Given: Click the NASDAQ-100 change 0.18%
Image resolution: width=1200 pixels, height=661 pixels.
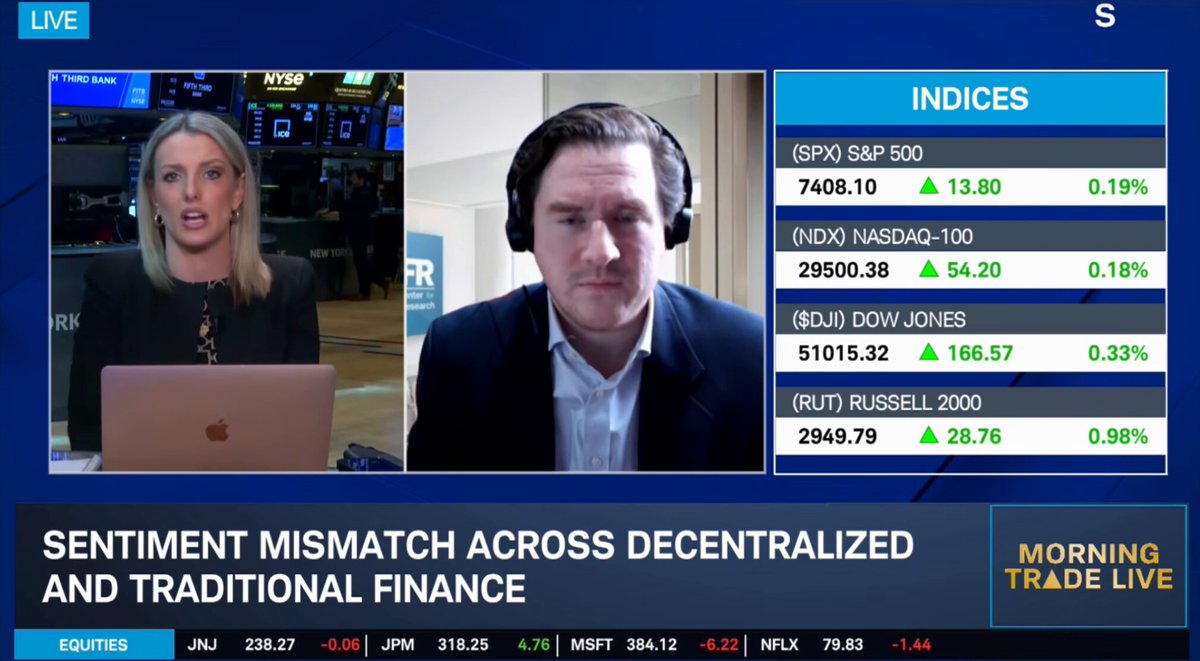Looking at the screenshot, I should [x=1118, y=270].
